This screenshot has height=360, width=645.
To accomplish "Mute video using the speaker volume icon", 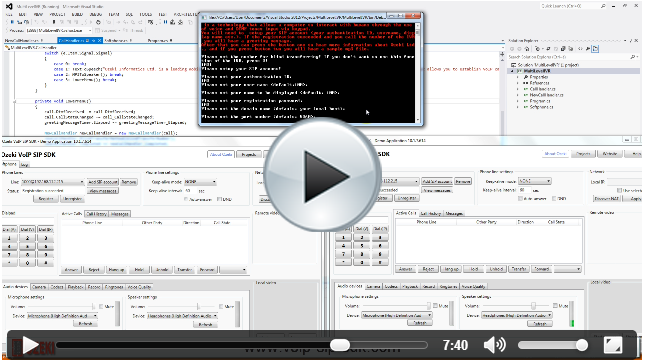I will coord(494,345).
